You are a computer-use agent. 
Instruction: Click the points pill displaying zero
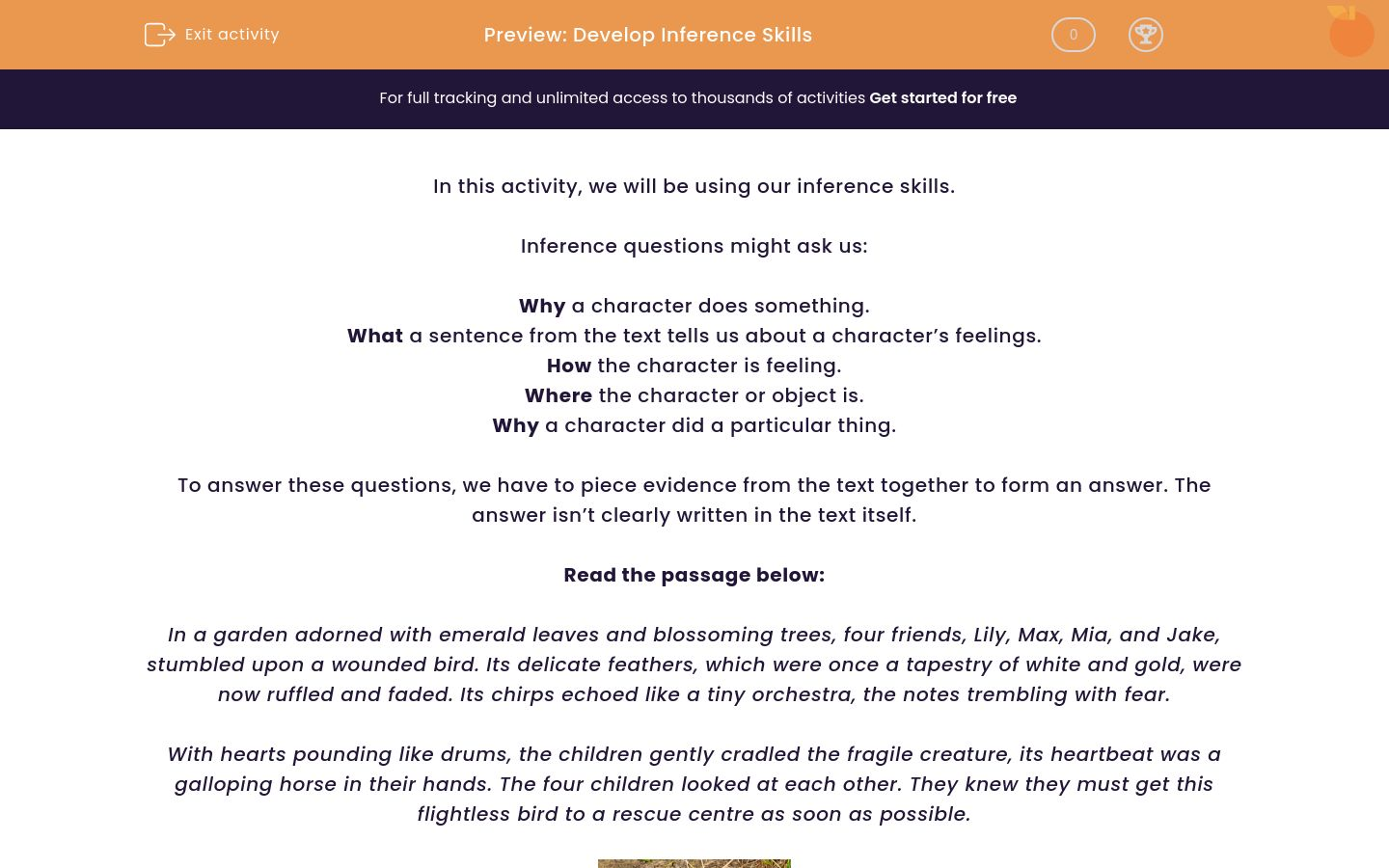[1073, 35]
